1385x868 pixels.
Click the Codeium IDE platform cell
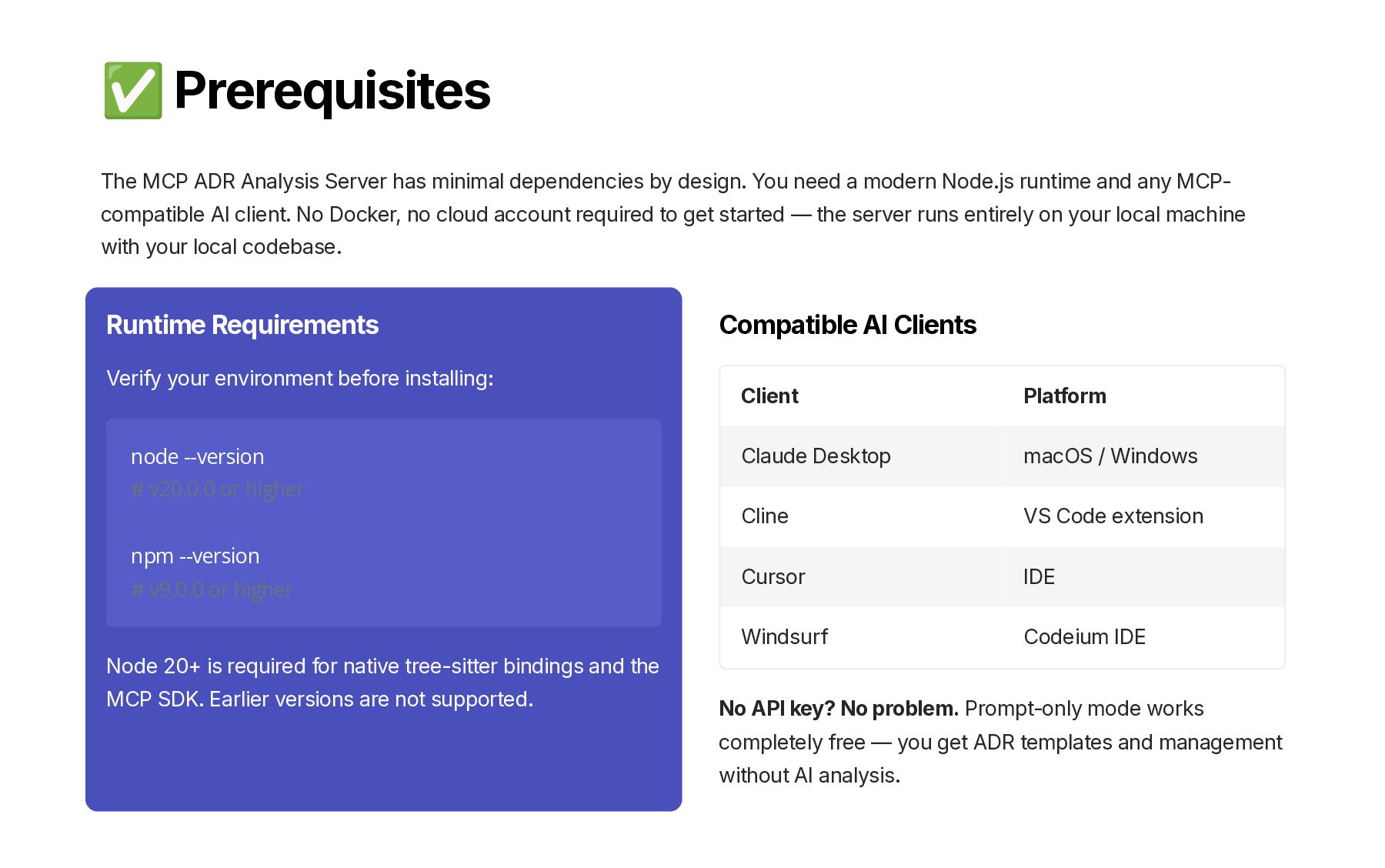(x=1143, y=637)
